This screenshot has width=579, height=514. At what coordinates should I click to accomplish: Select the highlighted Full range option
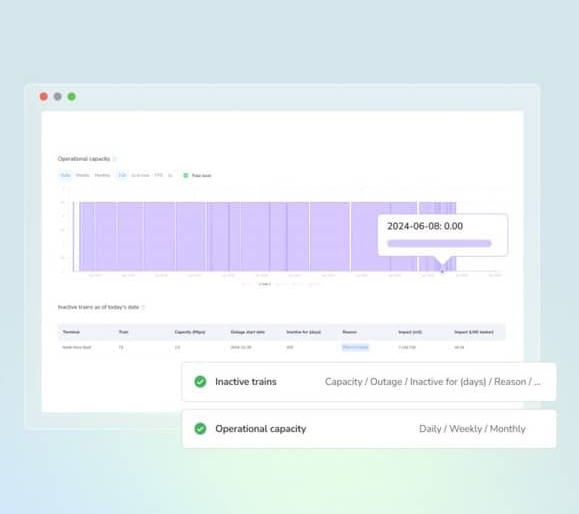[x=122, y=175]
